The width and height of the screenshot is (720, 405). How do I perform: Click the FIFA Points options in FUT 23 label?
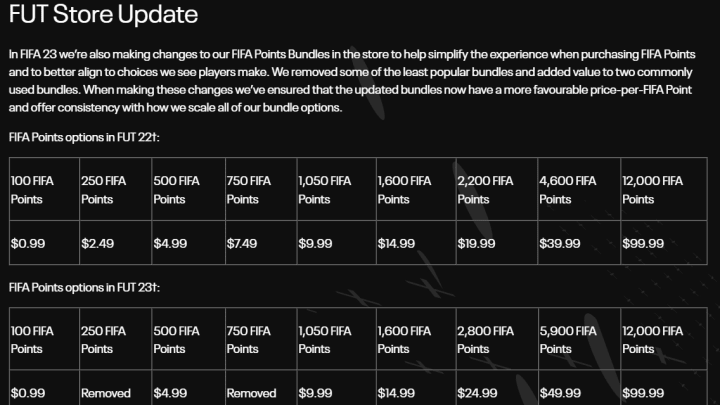[x=84, y=287]
